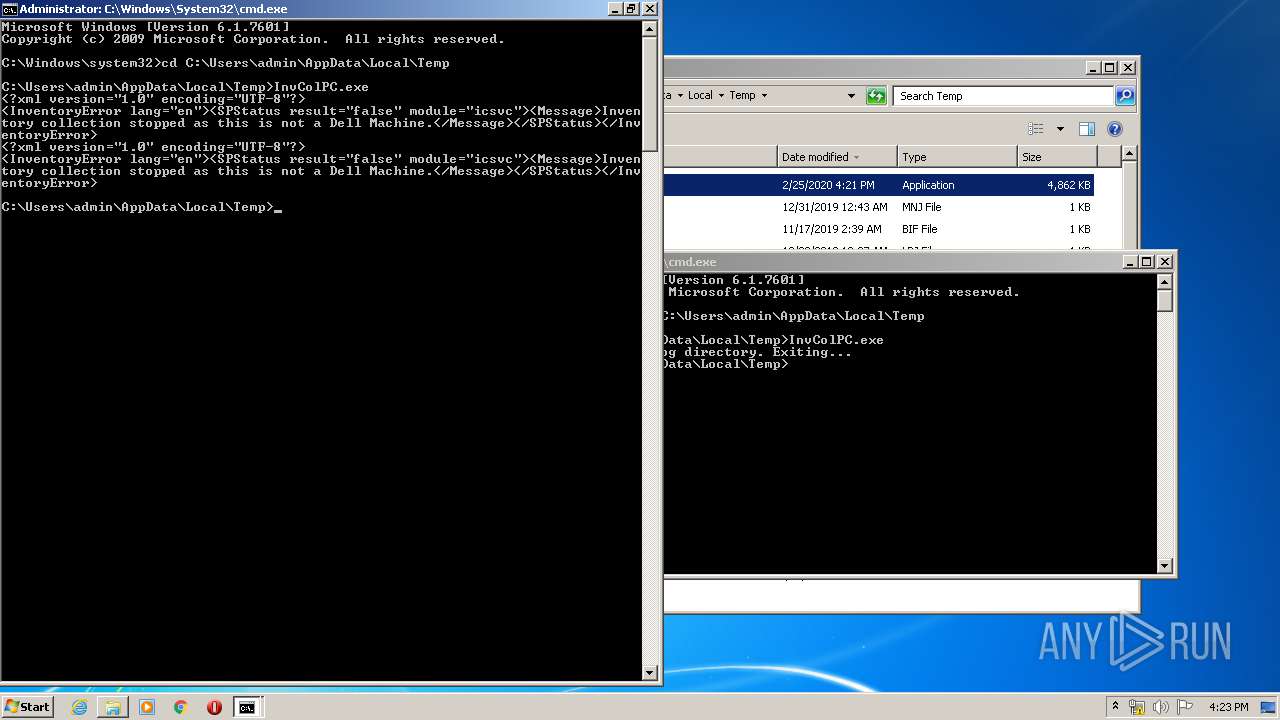1280x720 pixels.
Task: Open the Action Center flag icon
Action: coord(1185,707)
